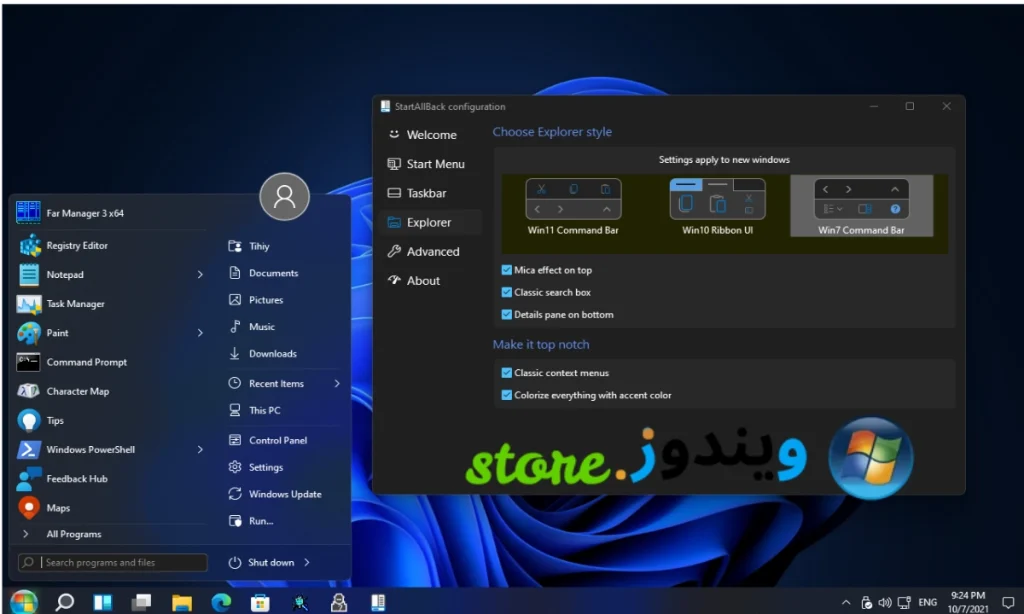Open the Maps app

click(x=58, y=508)
